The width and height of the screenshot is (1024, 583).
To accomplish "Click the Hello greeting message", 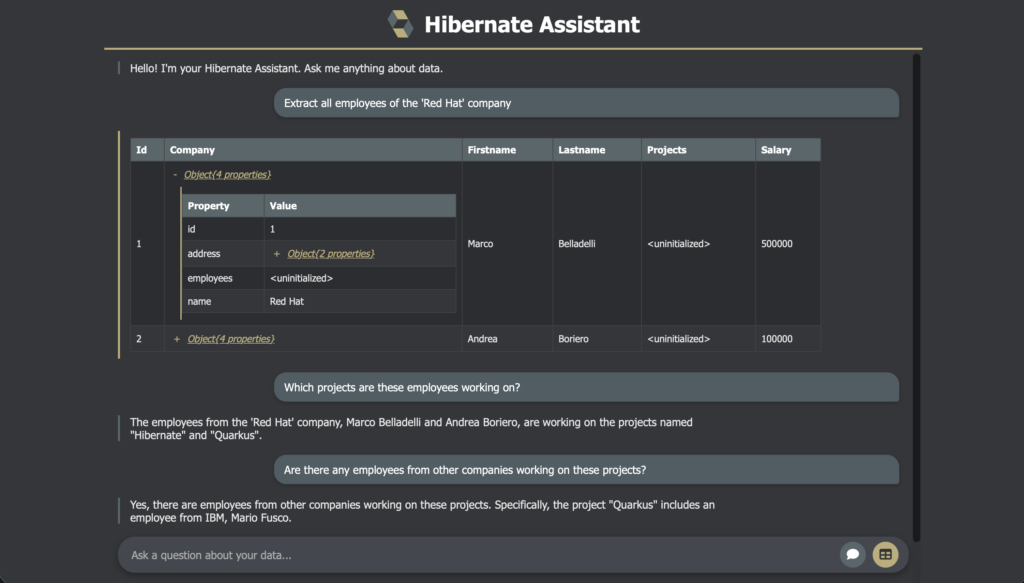I will coord(286,68).
